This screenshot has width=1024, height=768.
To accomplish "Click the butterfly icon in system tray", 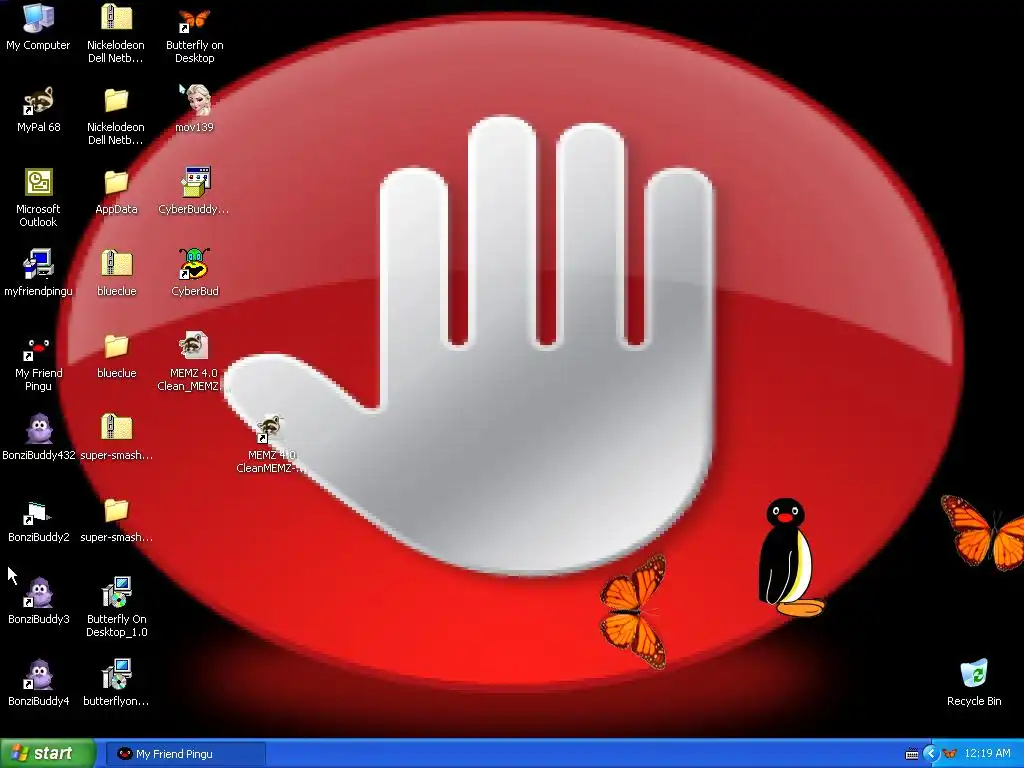I will (x=950, y=754).
